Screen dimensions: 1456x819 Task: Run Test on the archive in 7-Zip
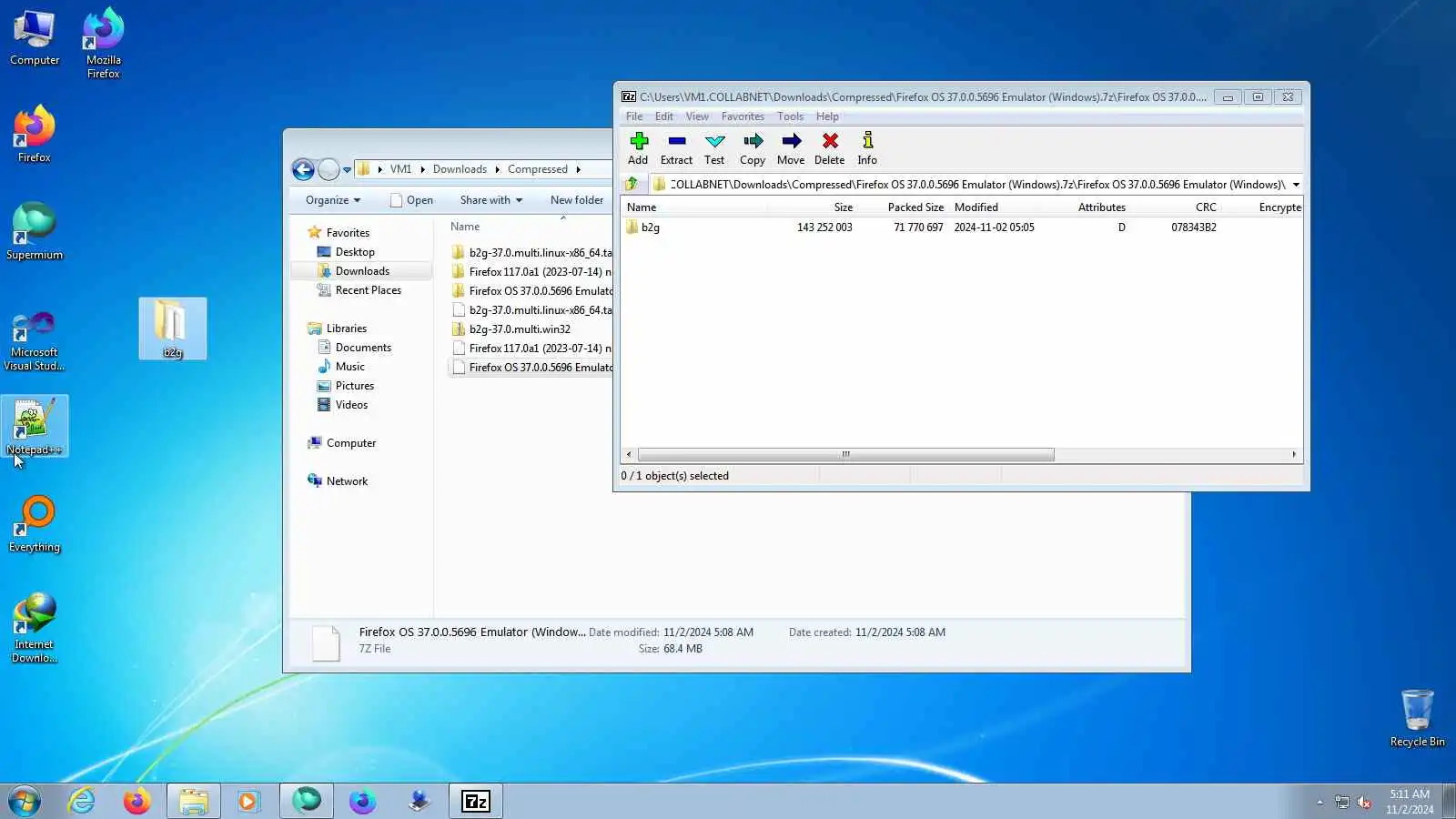coord(714,148)
